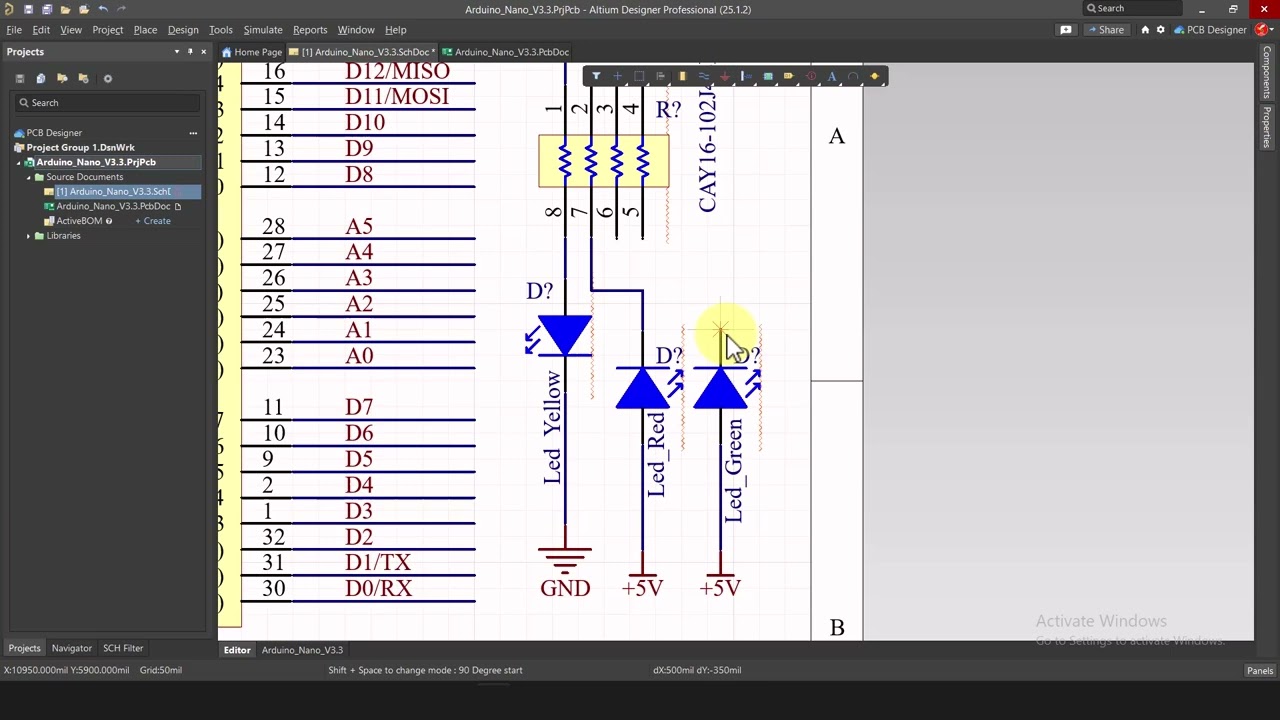Select the Place Port tool
This screenshot has width=1280, height=720.
789,76
